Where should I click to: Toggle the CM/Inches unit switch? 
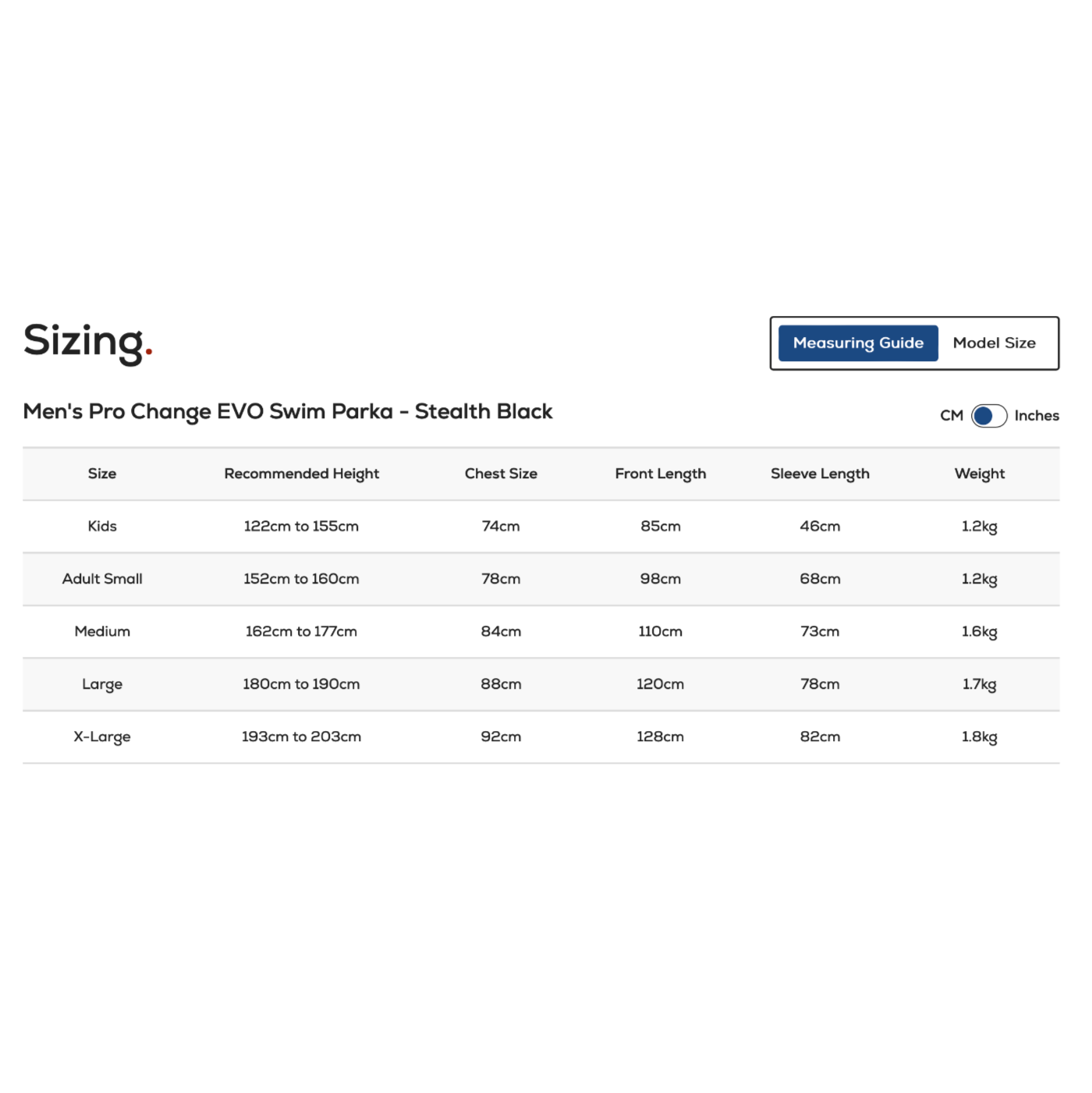(988, 416)
